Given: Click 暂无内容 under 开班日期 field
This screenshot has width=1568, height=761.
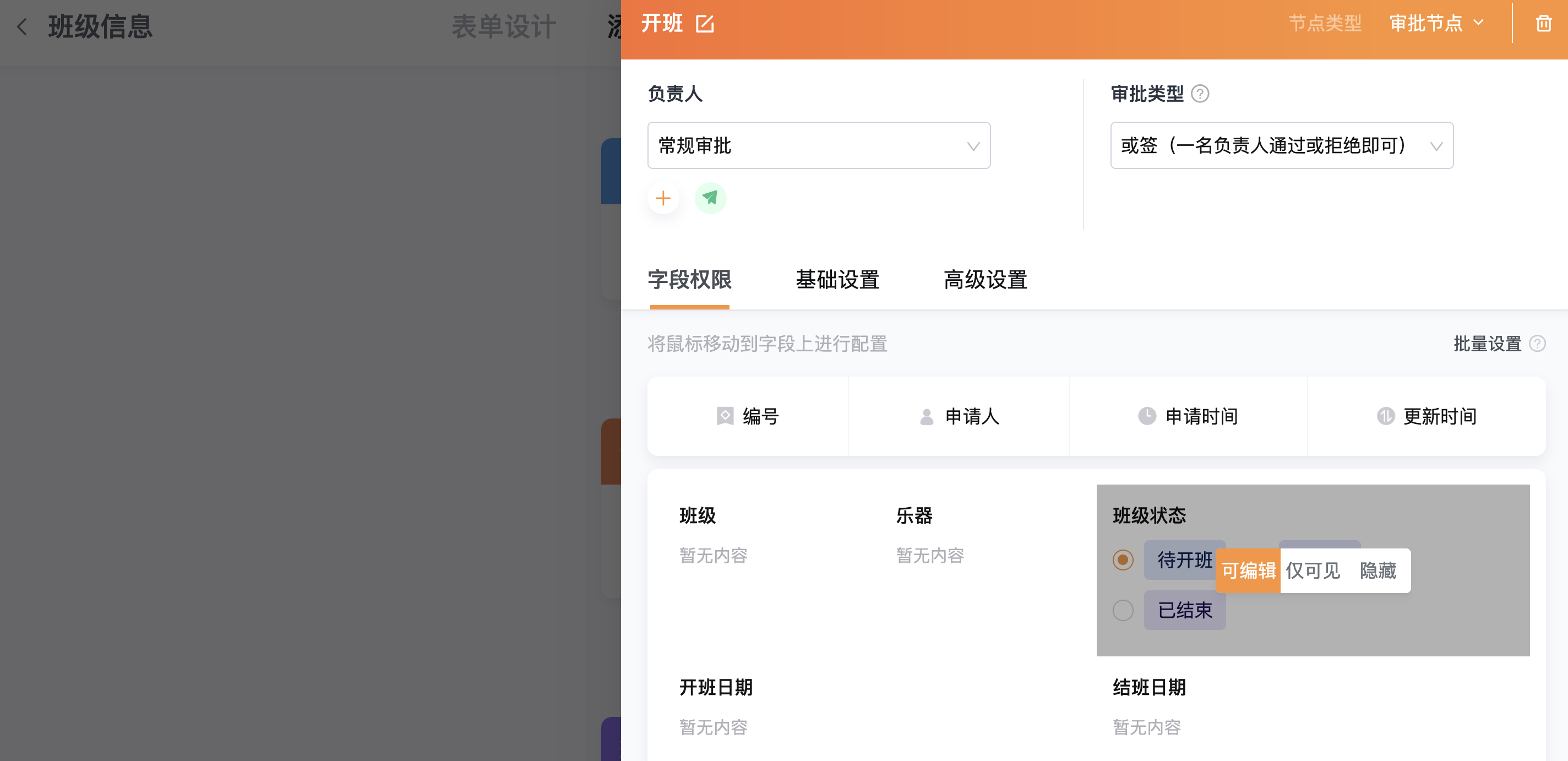Looking at the screenshot, I should coord(714,727).
